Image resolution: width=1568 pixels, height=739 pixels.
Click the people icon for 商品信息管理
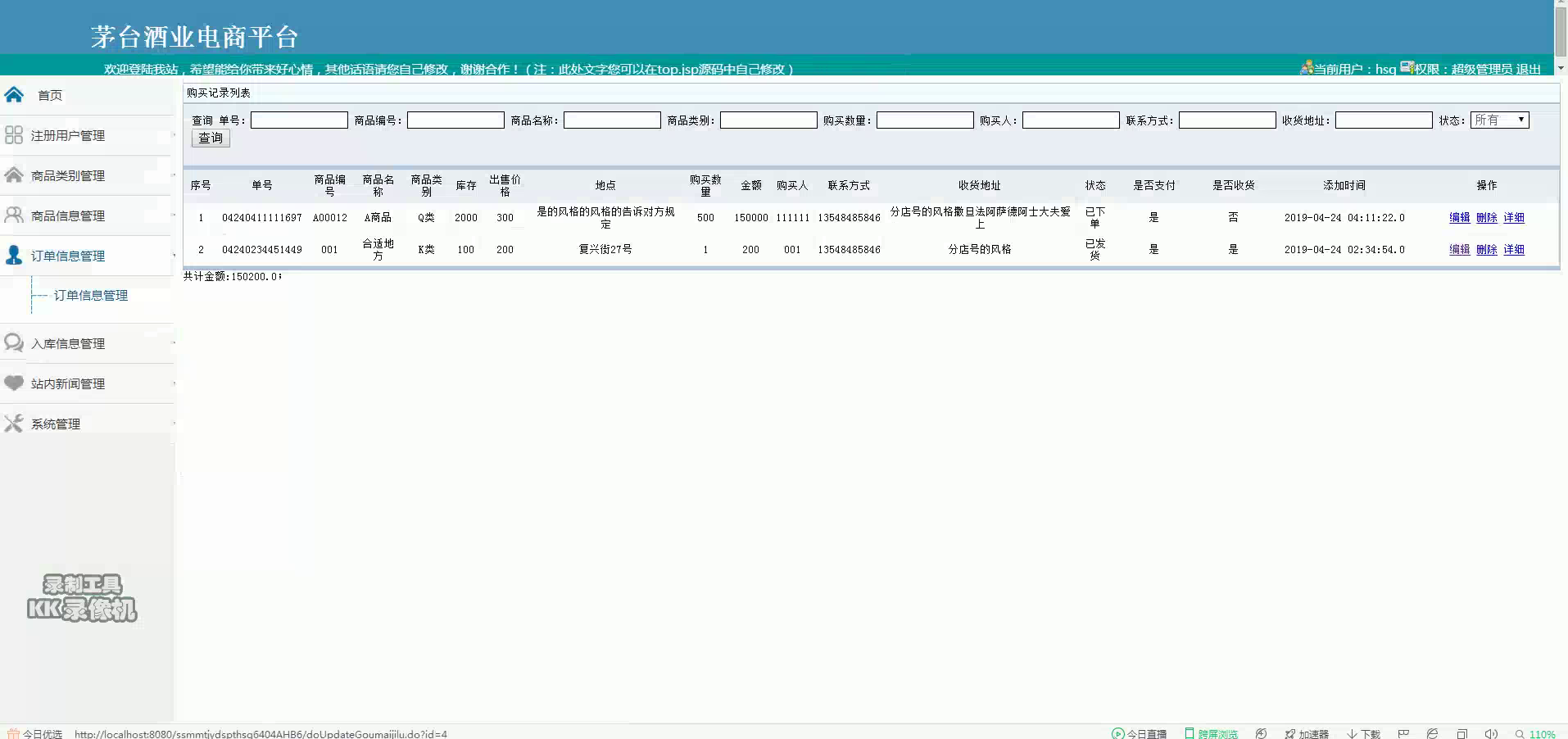click(14, 215)
